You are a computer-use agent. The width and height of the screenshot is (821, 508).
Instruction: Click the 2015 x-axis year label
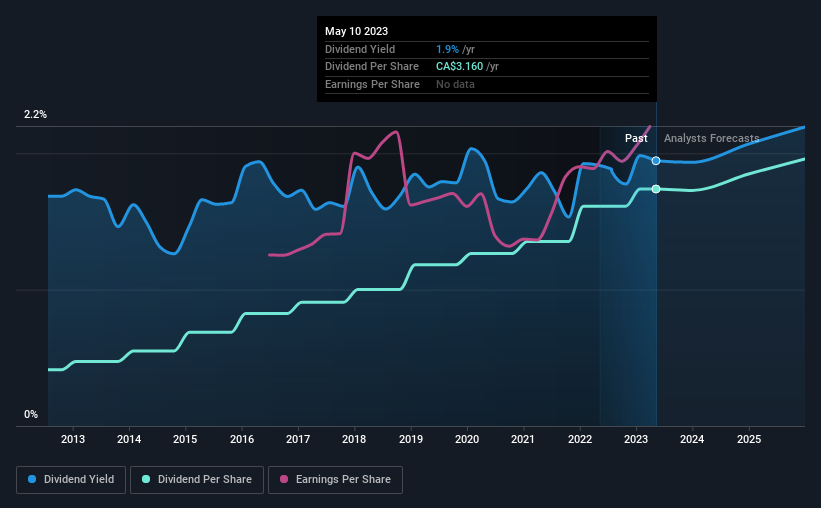coord(185,439)
